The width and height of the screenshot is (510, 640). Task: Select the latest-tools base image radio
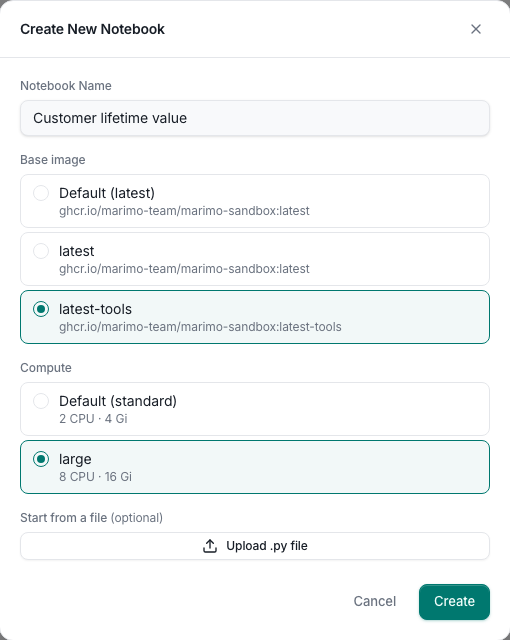tap(41, 309)
